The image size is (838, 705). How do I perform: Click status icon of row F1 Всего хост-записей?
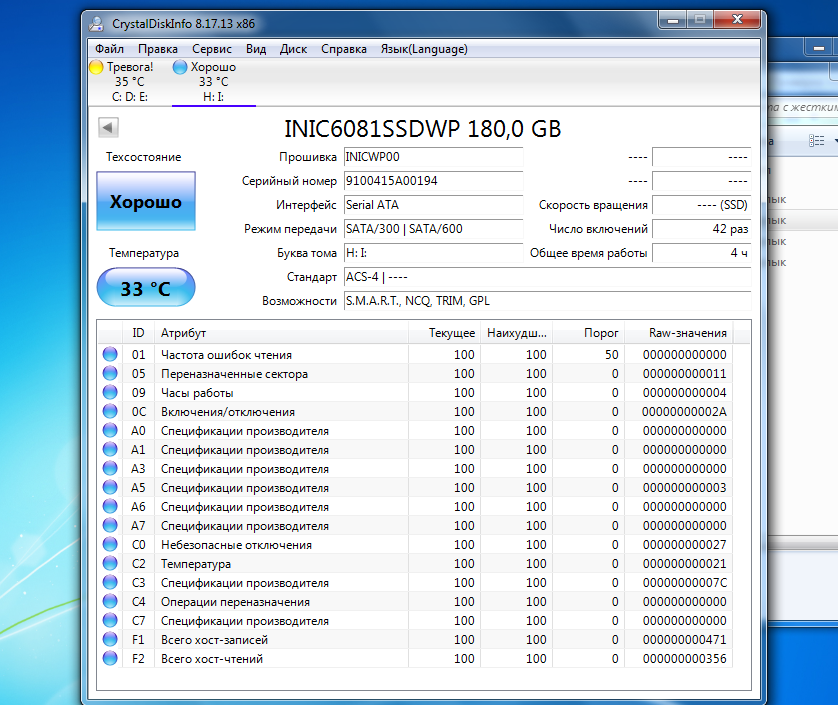(x=110, y=639)
